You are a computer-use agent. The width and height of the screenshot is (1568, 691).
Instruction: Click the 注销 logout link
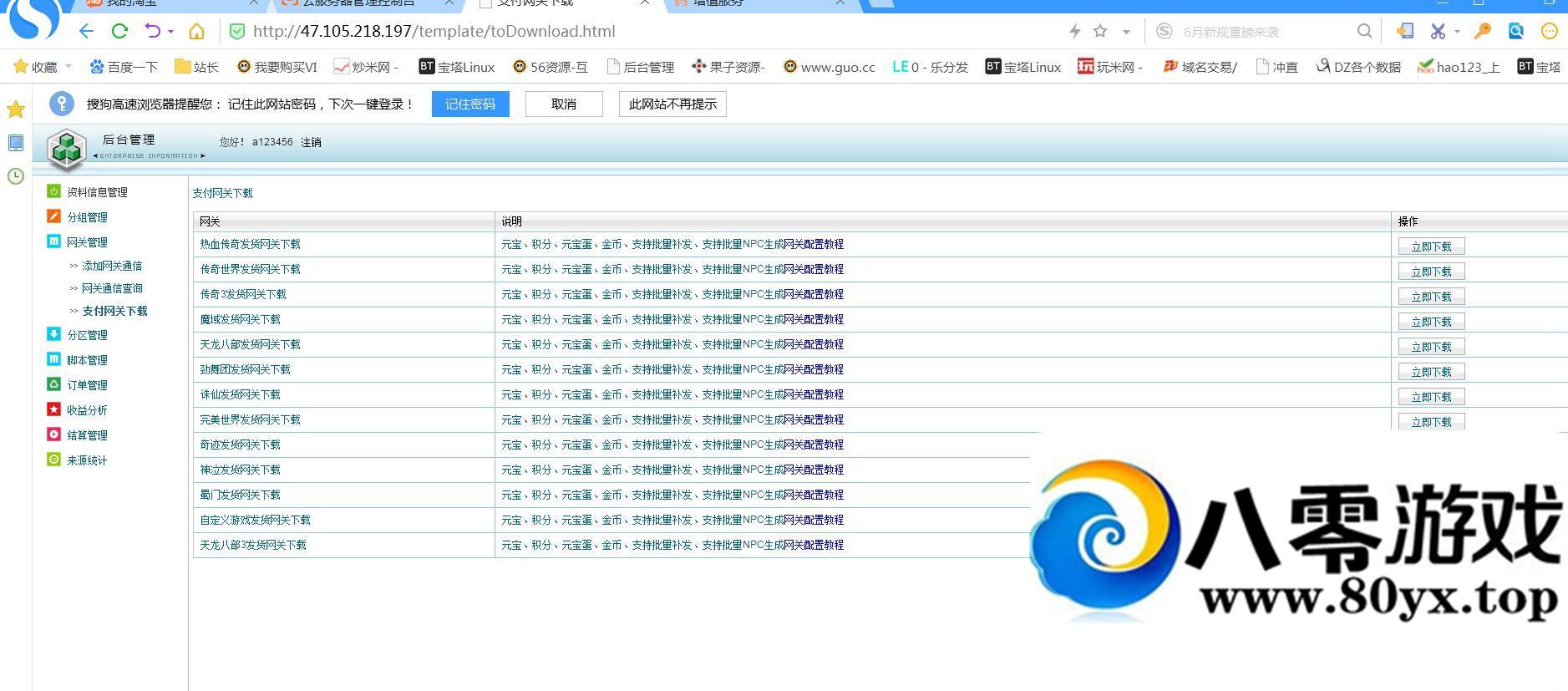tap(311, 143)
